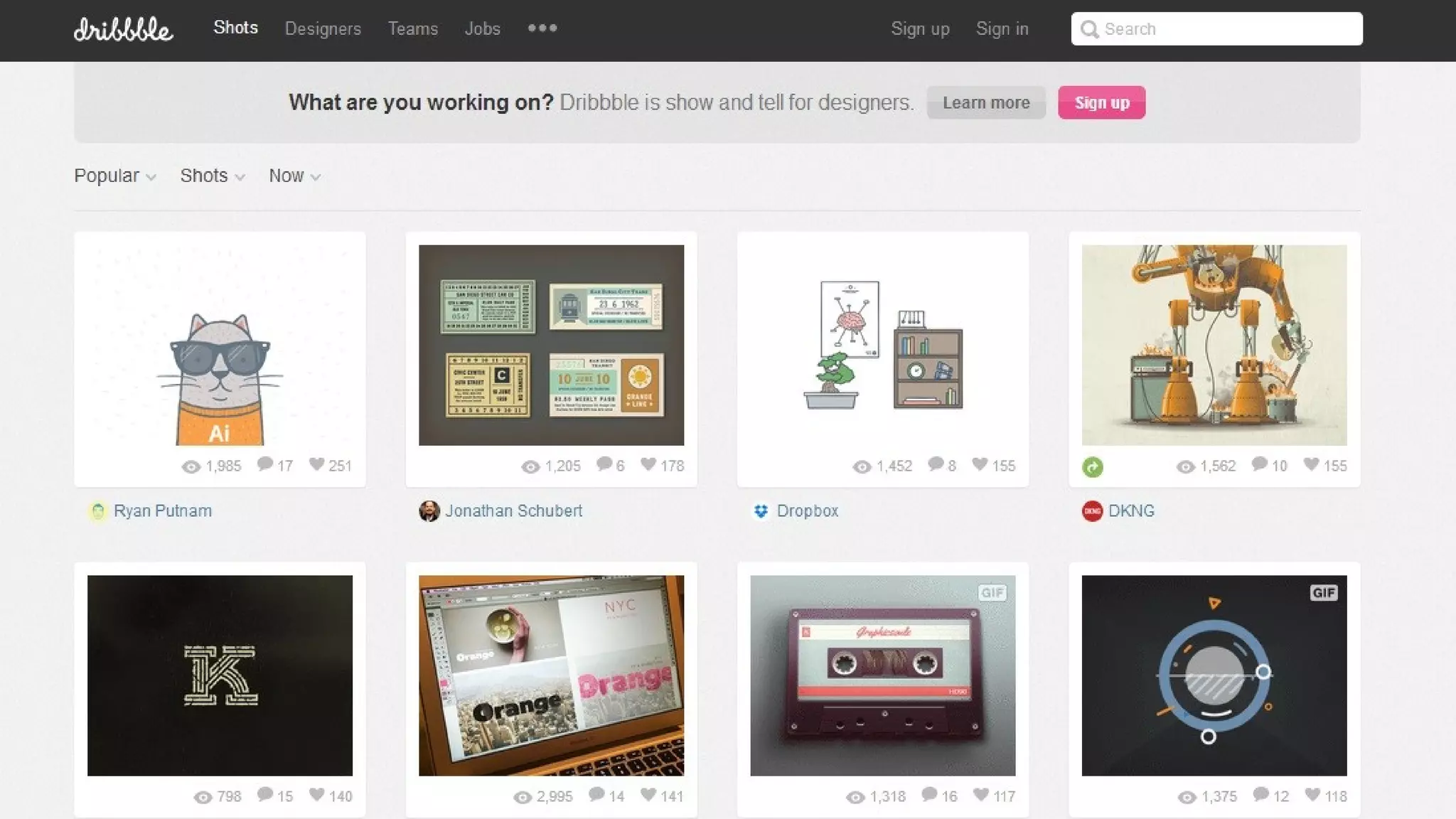Open the Shots filter dropdown
Image resolution: width=1456 pixels, height=819 pixels.
click(212, 176)
